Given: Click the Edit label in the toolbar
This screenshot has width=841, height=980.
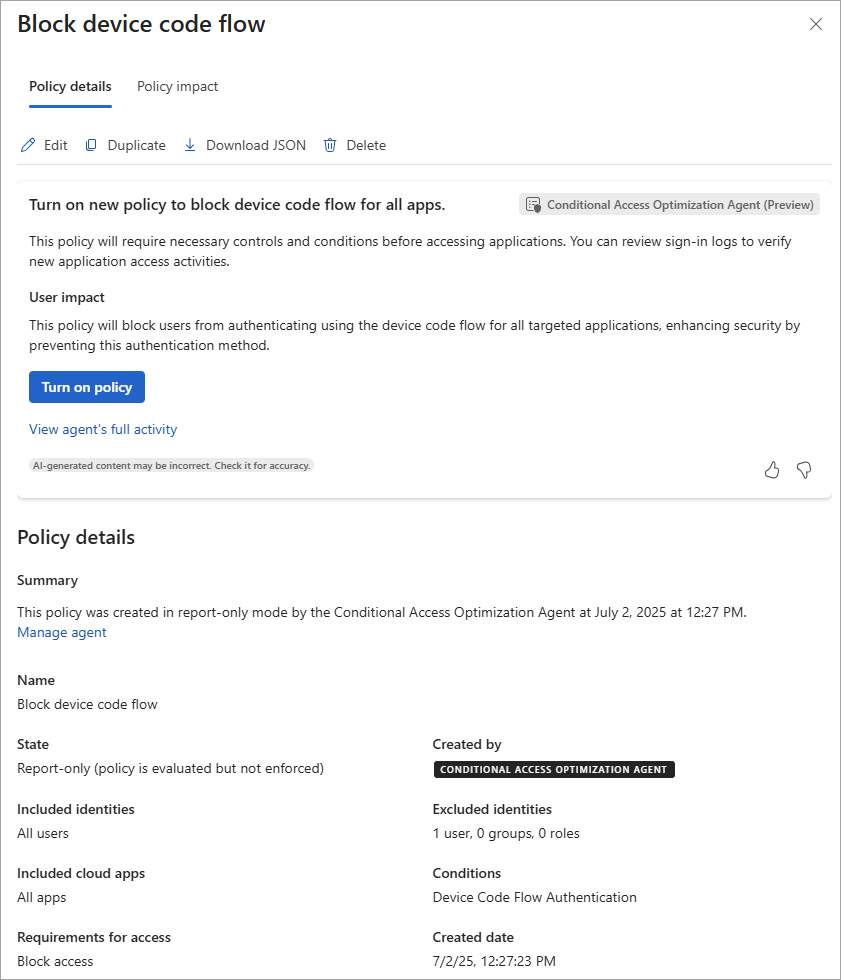Looking at the screenshot, I should (x=56, y=146).
